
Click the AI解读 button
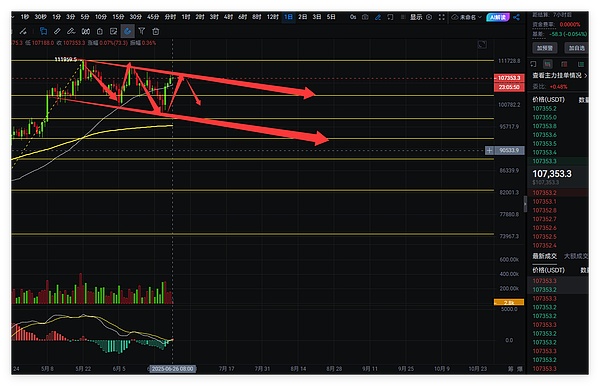pyautogui.click(x=498, y=17)
